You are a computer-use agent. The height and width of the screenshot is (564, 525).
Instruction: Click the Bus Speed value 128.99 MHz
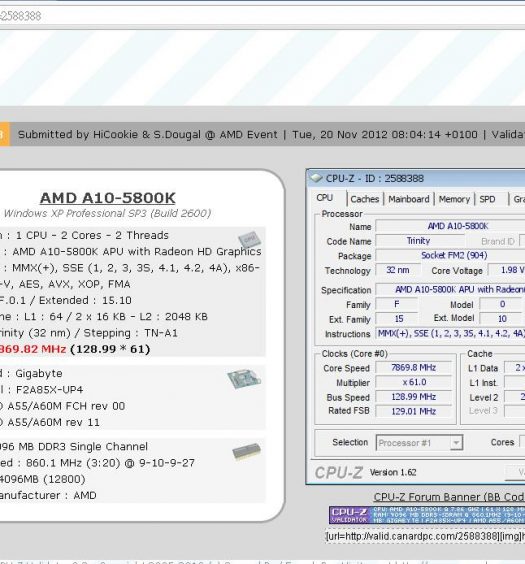click(x=414, y=397)
